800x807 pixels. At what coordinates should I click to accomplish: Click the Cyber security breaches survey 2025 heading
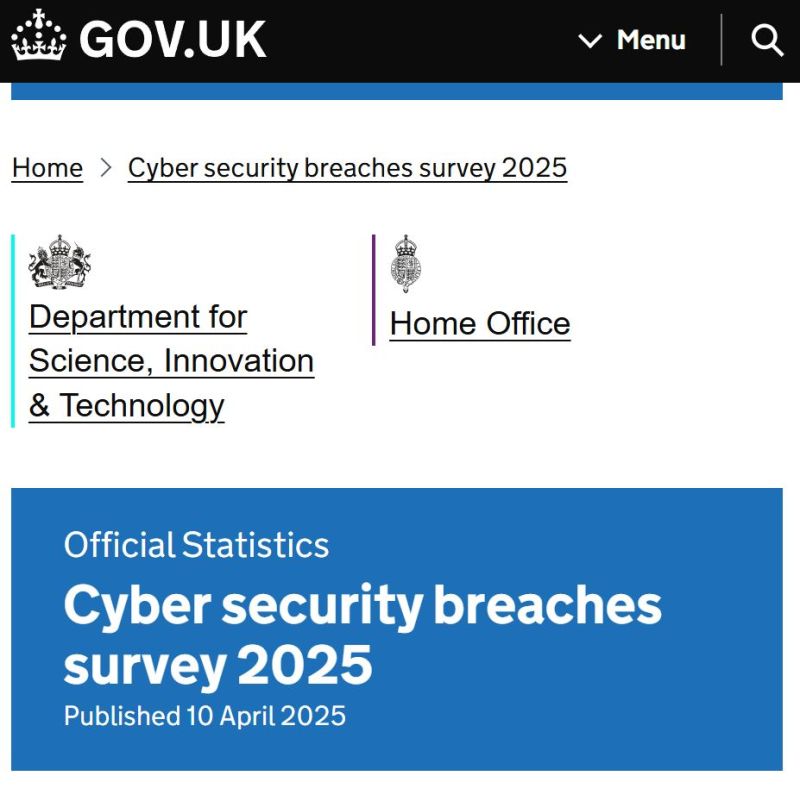362,635
